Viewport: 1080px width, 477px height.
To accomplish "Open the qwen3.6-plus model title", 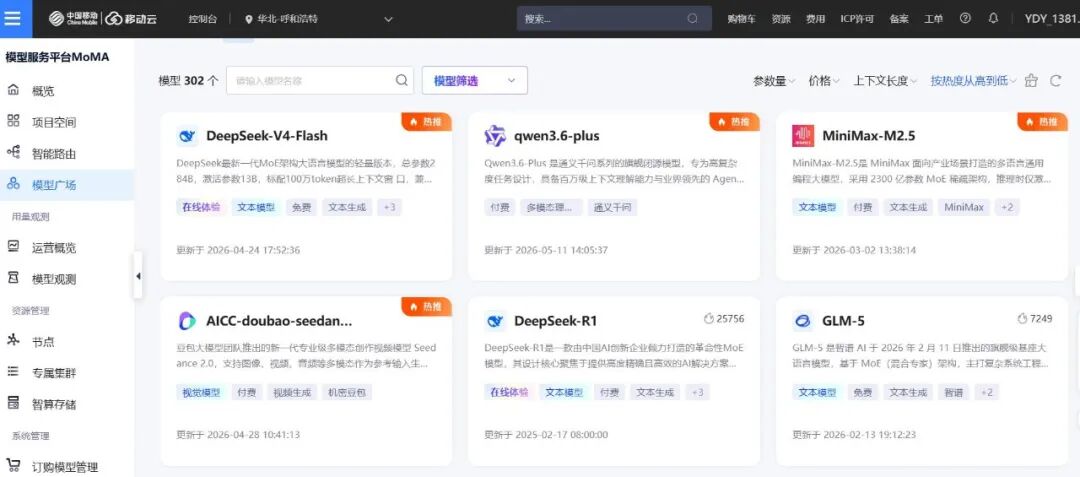I will 557,136.
